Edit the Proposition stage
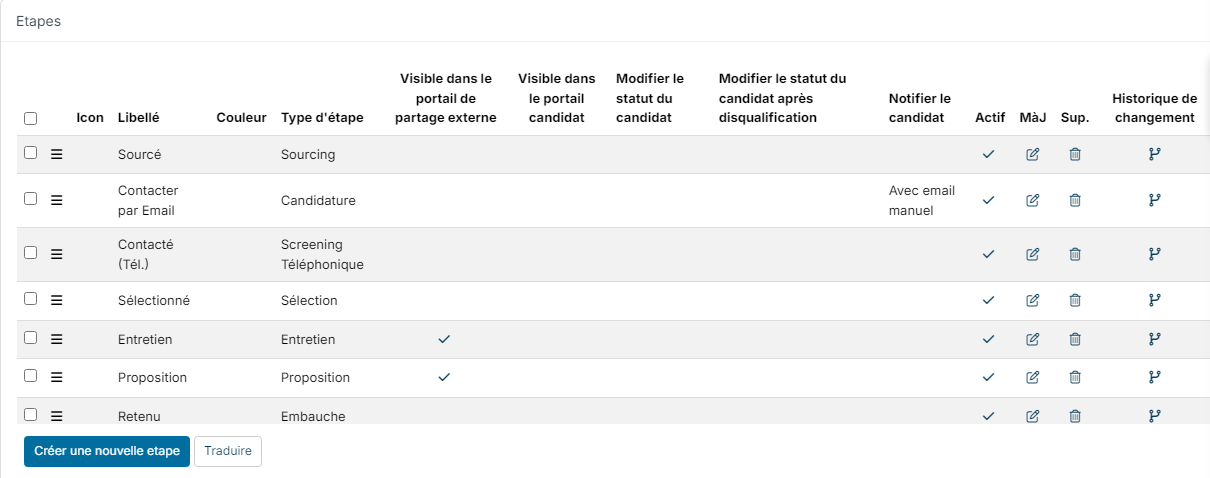1210x478 pixels. pyautogui.click(x=1033, y=377)
